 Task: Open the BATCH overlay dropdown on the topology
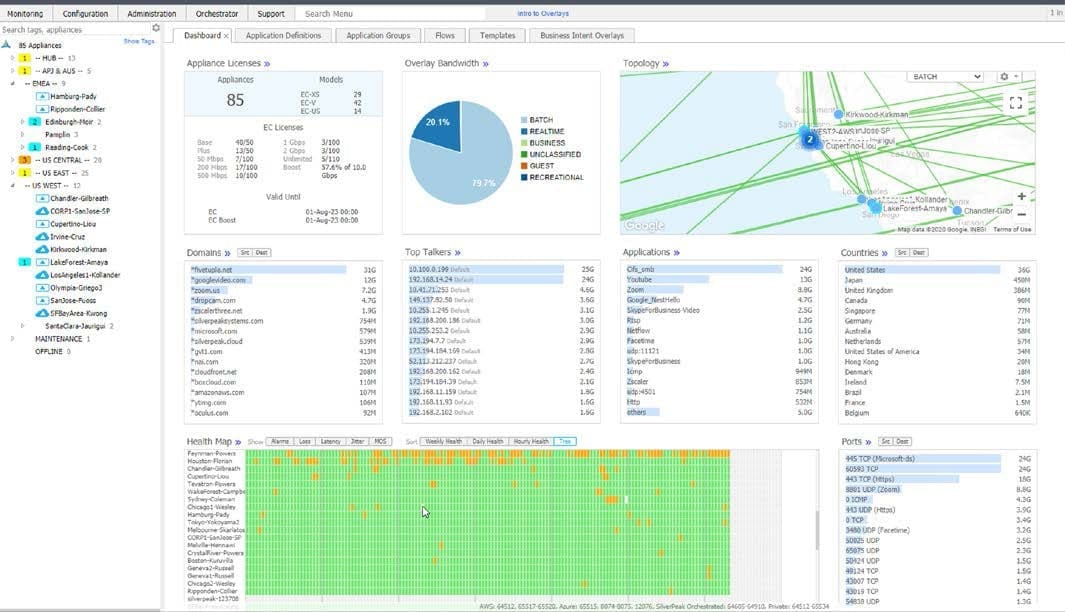942,75
